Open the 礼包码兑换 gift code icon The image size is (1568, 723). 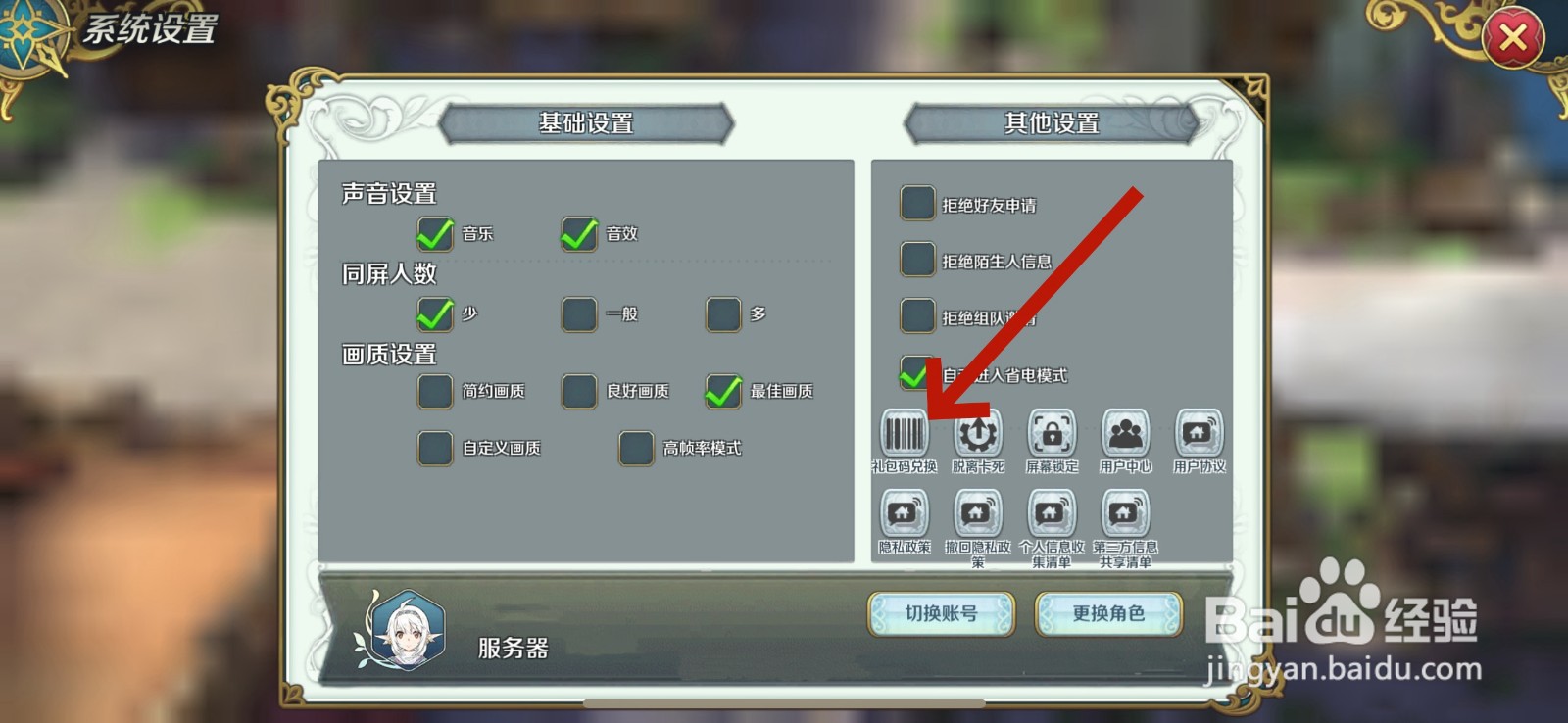tap(904, 433)
